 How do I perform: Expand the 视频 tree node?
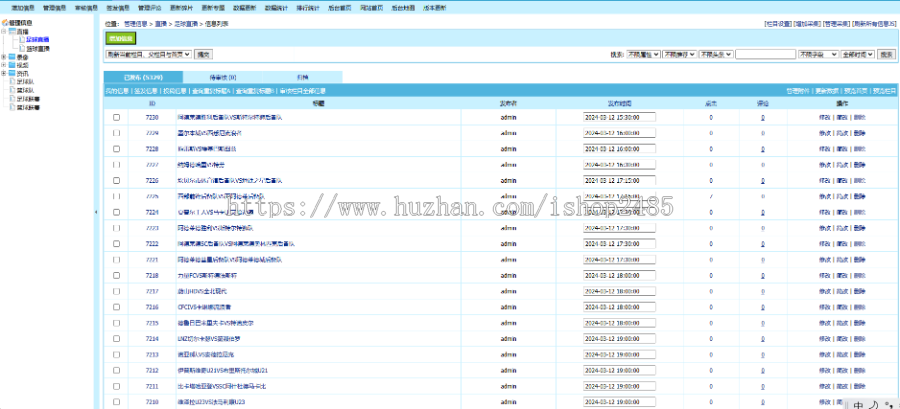click(x=4, y=65)
